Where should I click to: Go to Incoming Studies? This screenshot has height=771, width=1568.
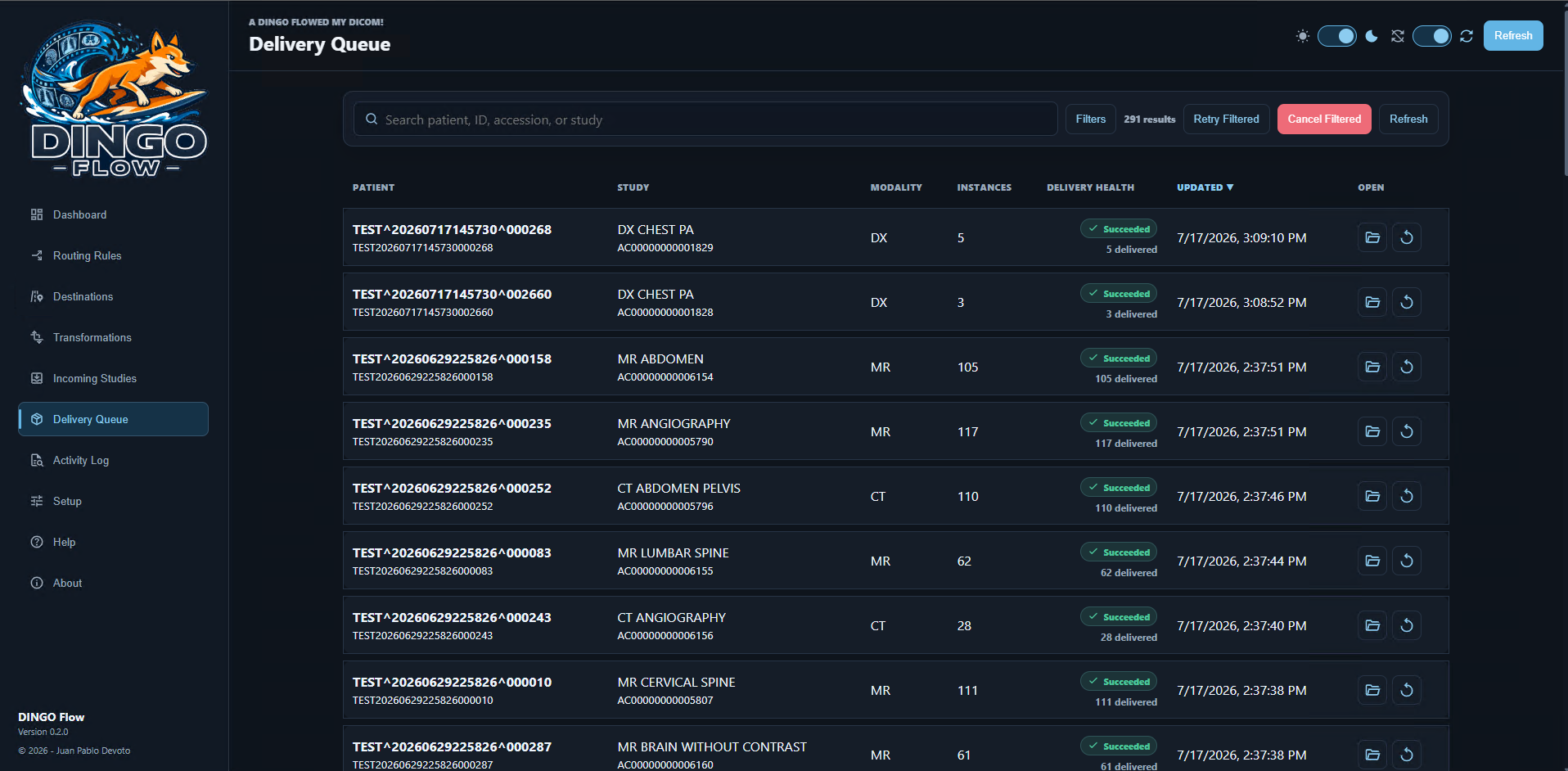[x=113, y=378]
